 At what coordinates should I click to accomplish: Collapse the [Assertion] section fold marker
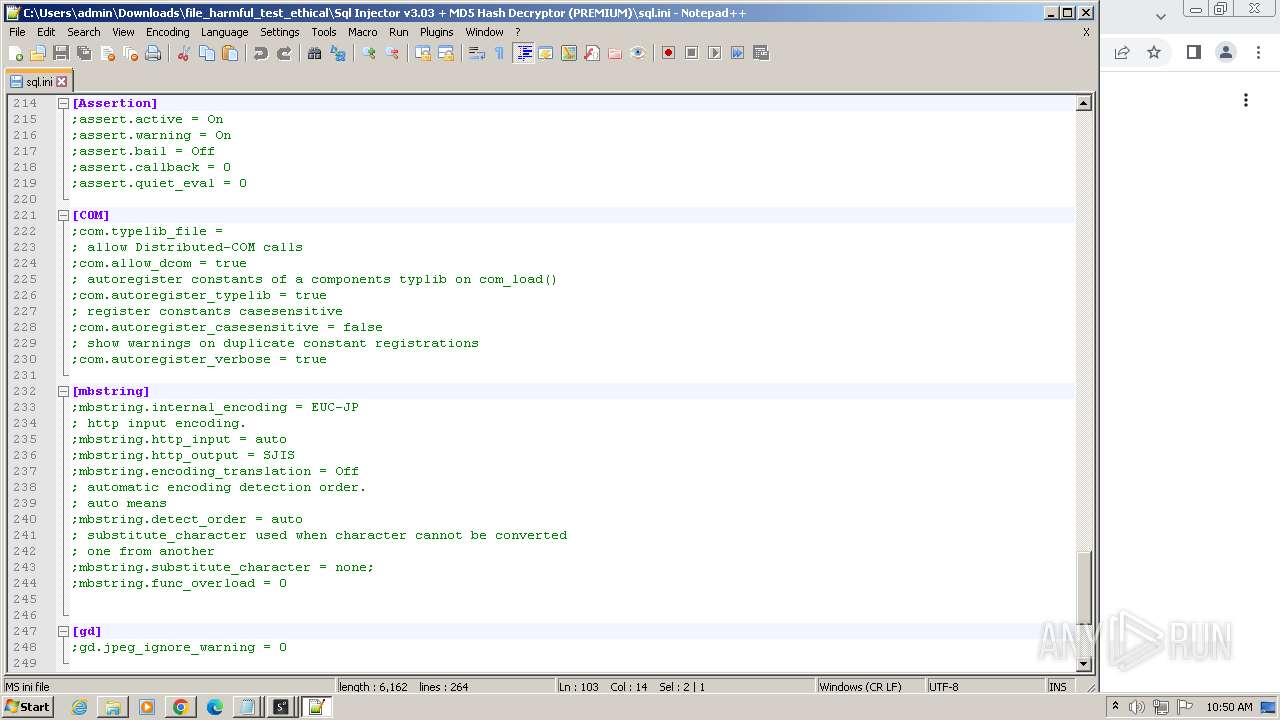pos(63,103)
